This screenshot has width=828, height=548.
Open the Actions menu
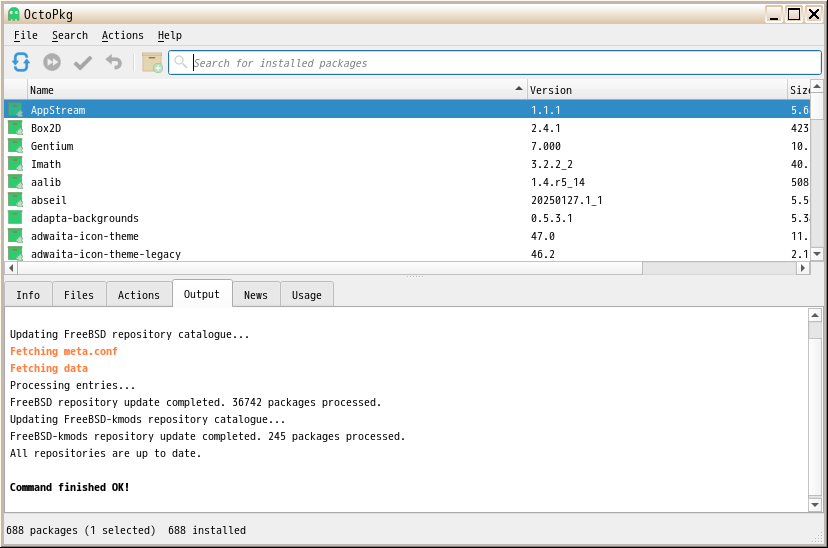[123, 35]
